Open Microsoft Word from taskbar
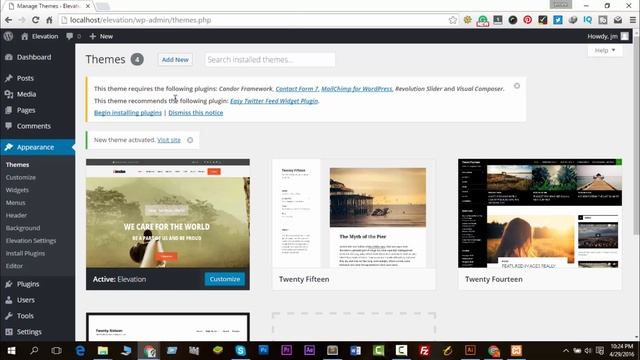Image resolution: width=640 pixels, height=360 pixels. pyautogui.click(x=356, y=351)
